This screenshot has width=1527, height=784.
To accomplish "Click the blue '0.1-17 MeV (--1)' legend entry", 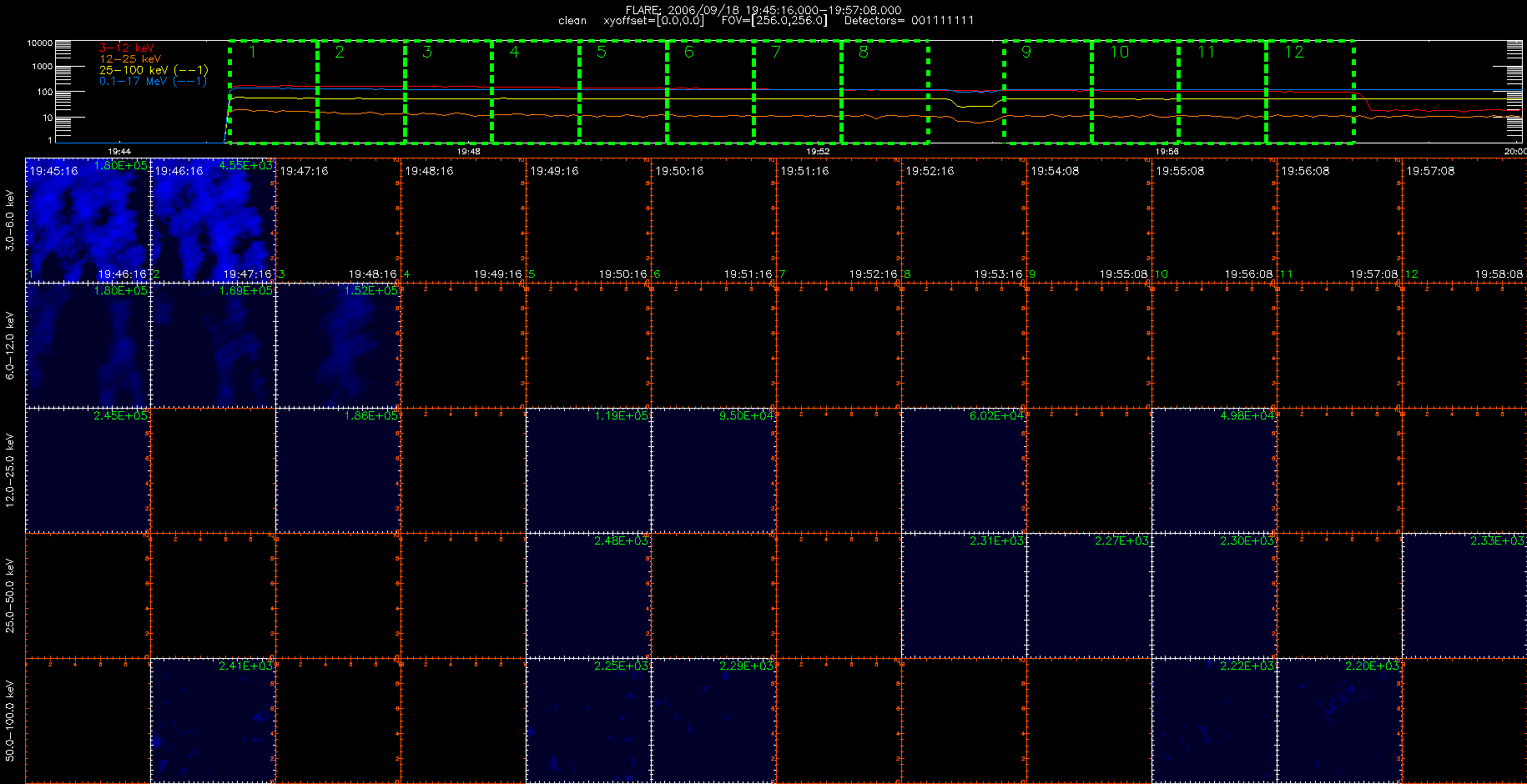I will 153,81.
